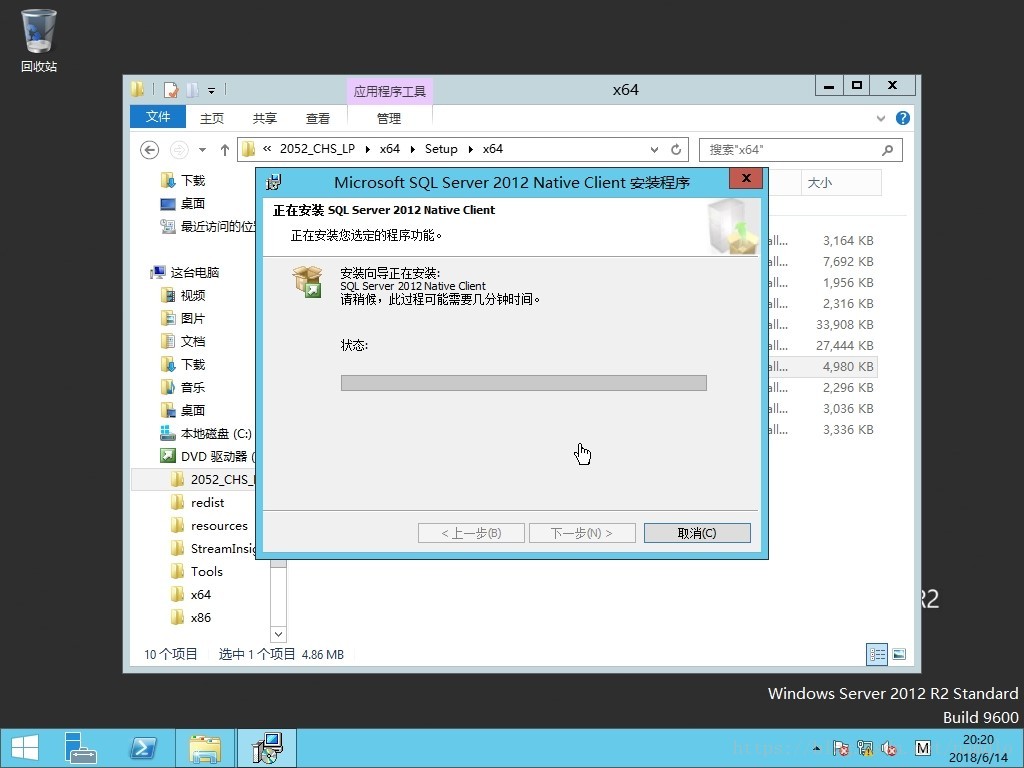The width and height of the screenshot is (1024, 768).
Task: Click the search magnifier icon
Action: coord(887,150)
